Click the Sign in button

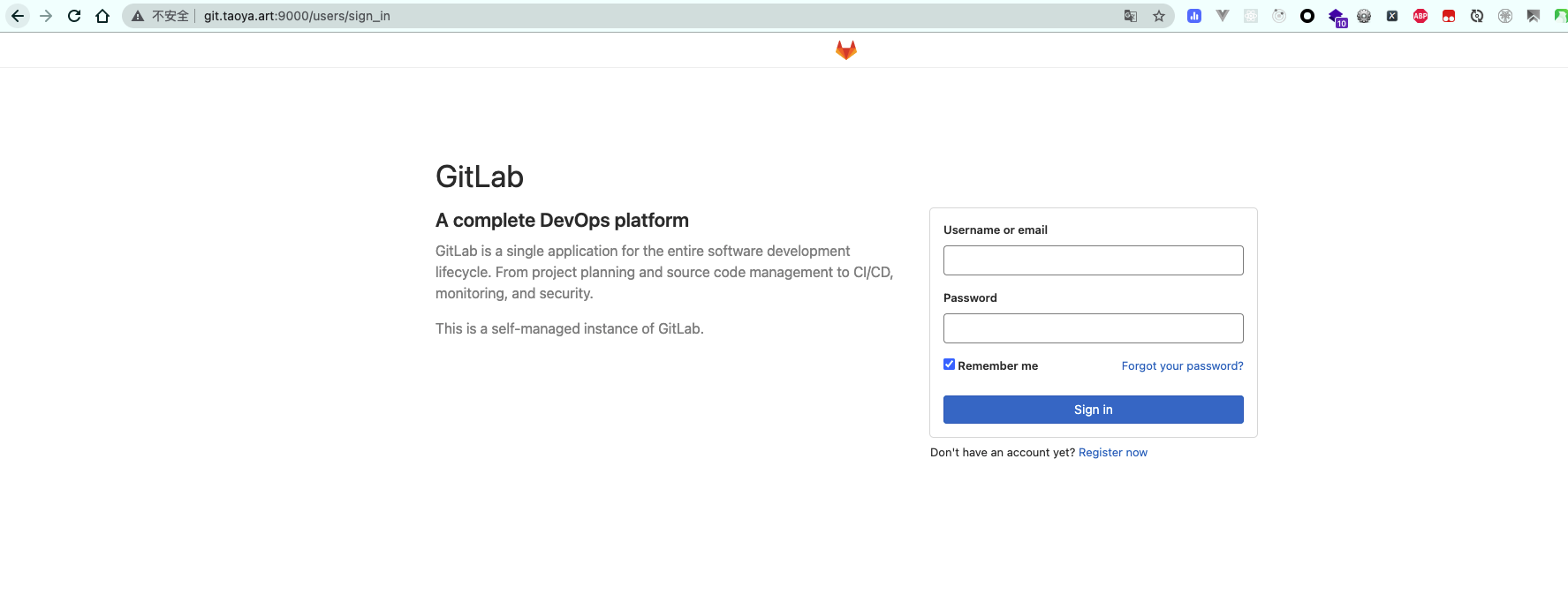(1094, 410)
